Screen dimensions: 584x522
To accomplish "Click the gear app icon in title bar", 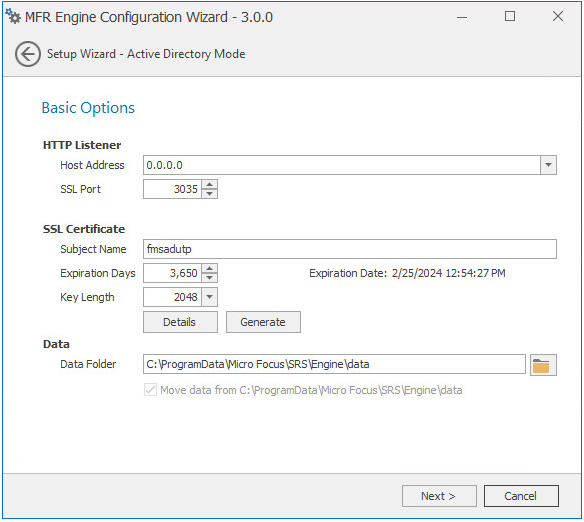I will [13, 16].
